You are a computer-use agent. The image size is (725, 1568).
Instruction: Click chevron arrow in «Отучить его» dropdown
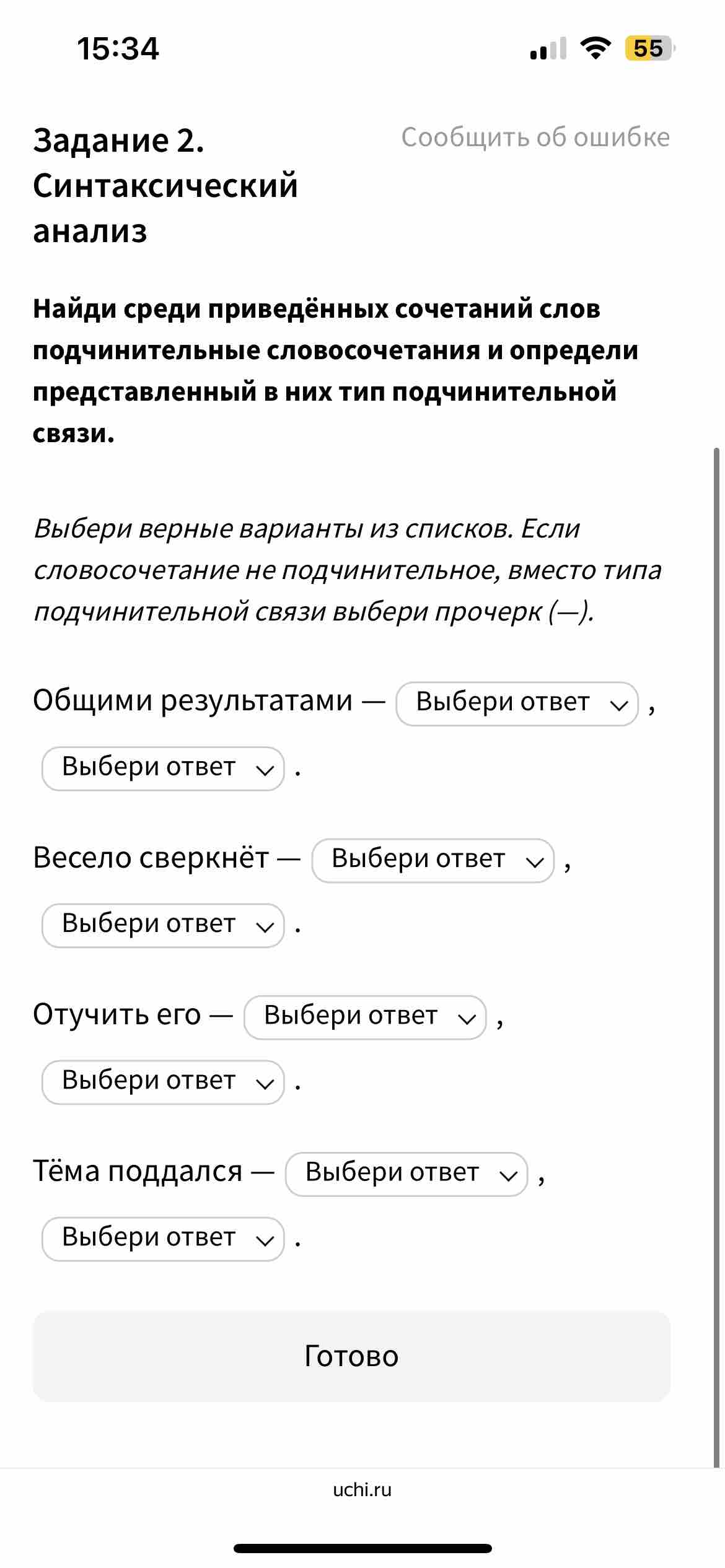(467, 1018)
